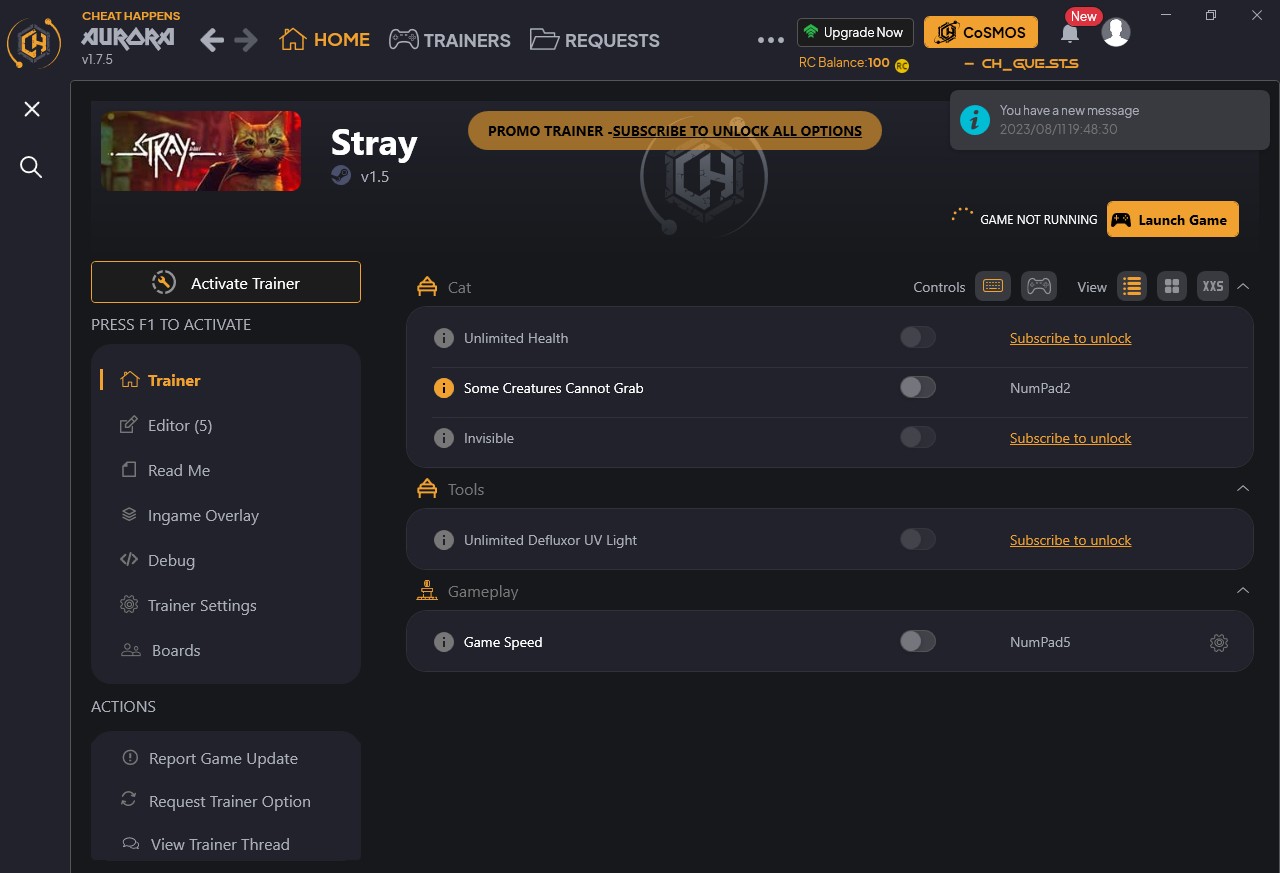Switch controls to gamepad icon

coord(1040,286)
